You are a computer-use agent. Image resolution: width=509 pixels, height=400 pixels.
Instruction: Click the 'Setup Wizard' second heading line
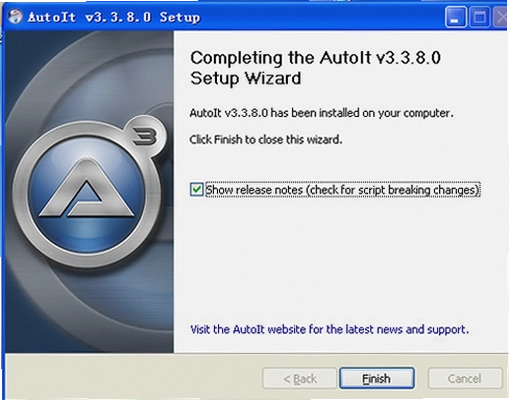point(246,79)
